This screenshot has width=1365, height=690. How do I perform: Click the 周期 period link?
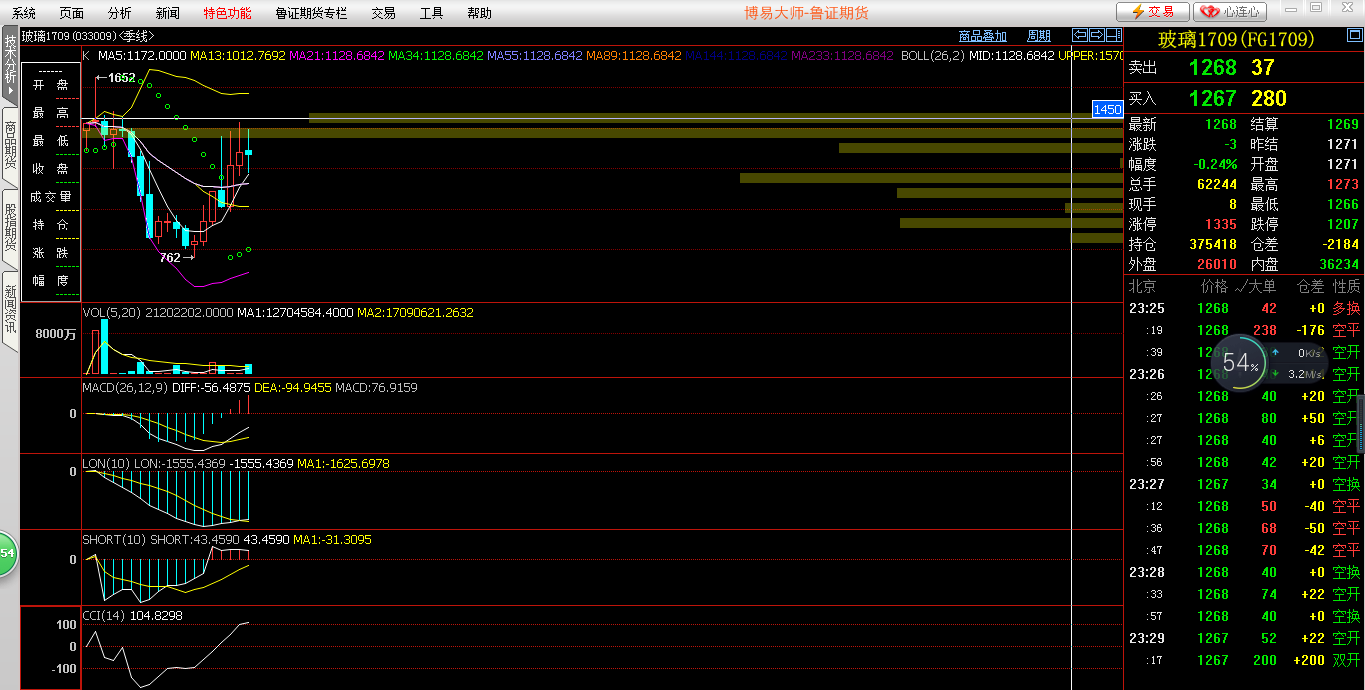point(1039,37)
